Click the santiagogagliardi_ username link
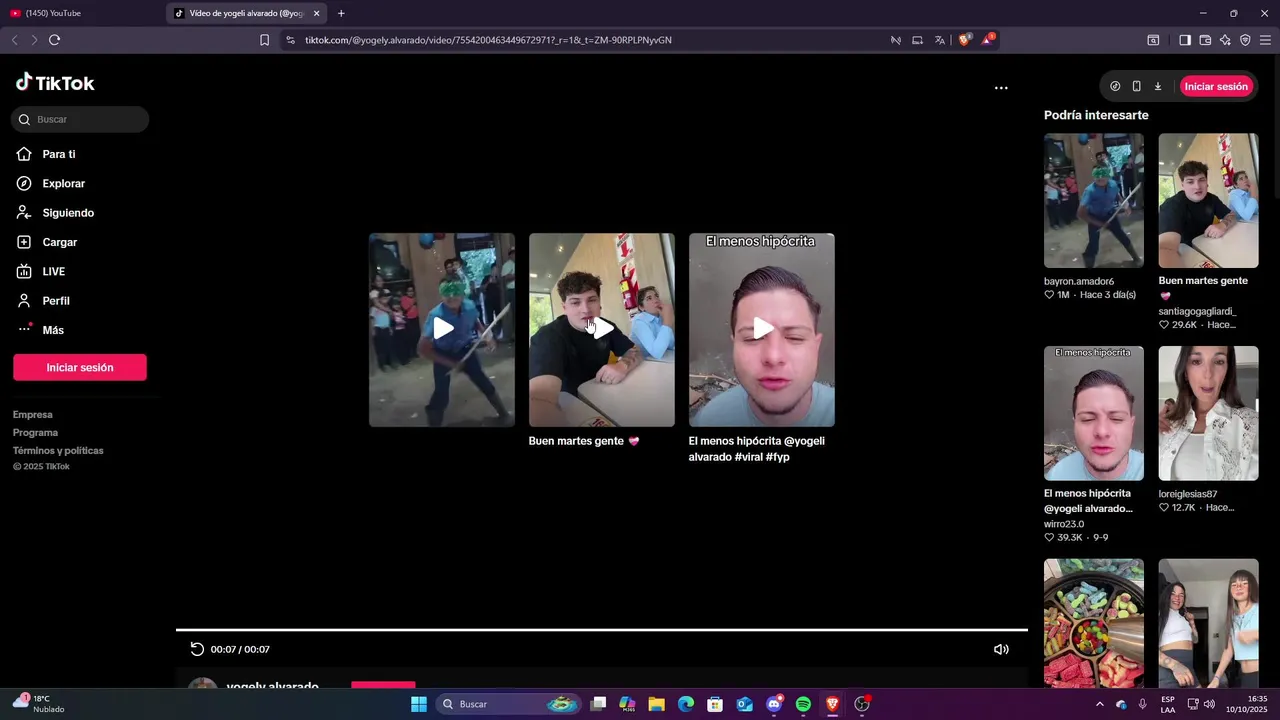 point(1198,311)
